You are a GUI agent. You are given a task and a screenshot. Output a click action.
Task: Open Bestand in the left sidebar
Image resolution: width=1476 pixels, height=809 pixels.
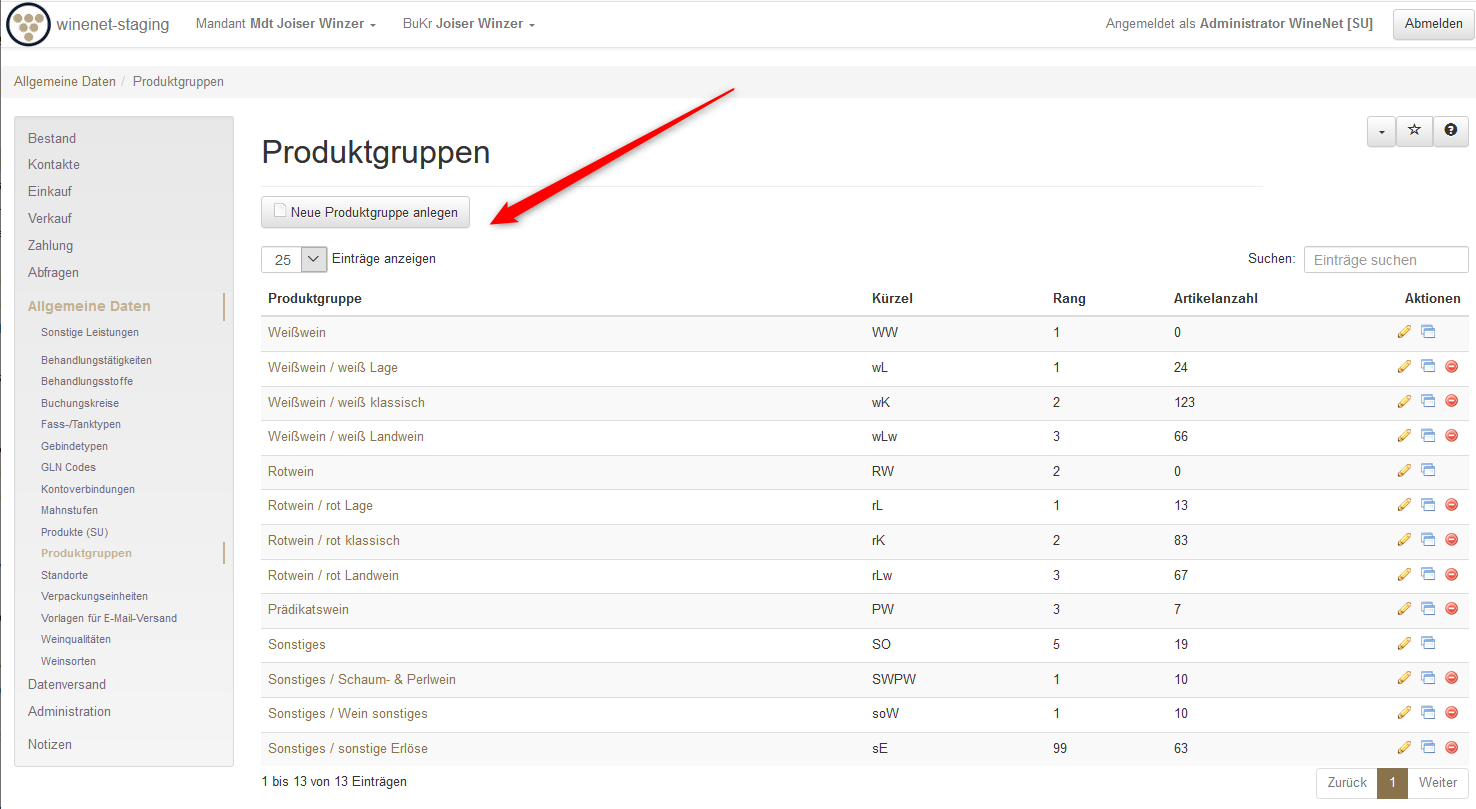point(52,138)
